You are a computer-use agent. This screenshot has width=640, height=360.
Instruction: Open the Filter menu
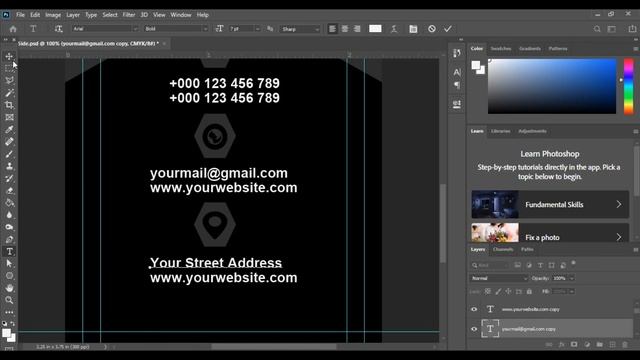[x=129, y=15]
